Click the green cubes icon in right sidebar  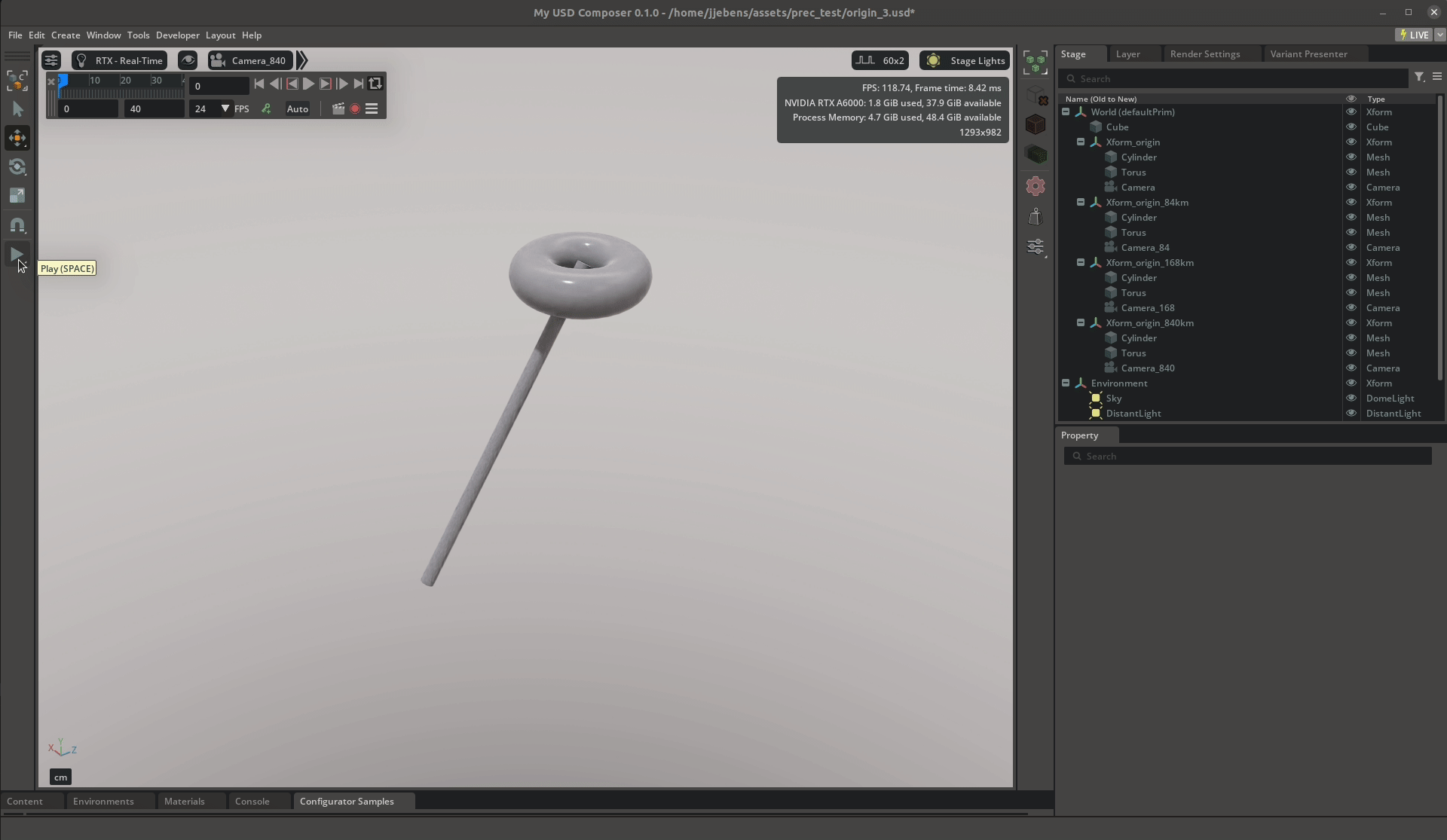point(1036,63)
